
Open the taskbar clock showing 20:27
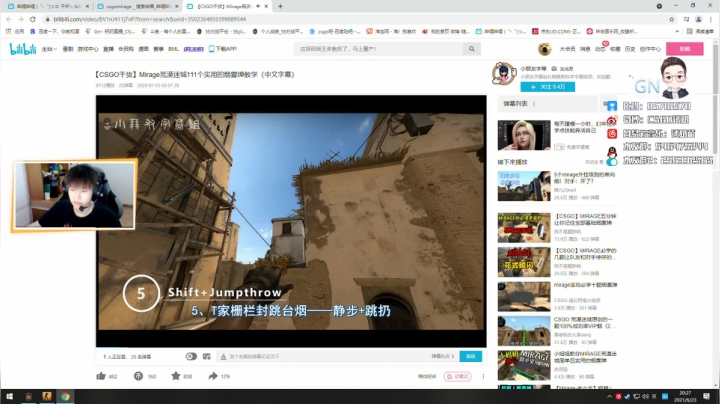tap(685, 396)
